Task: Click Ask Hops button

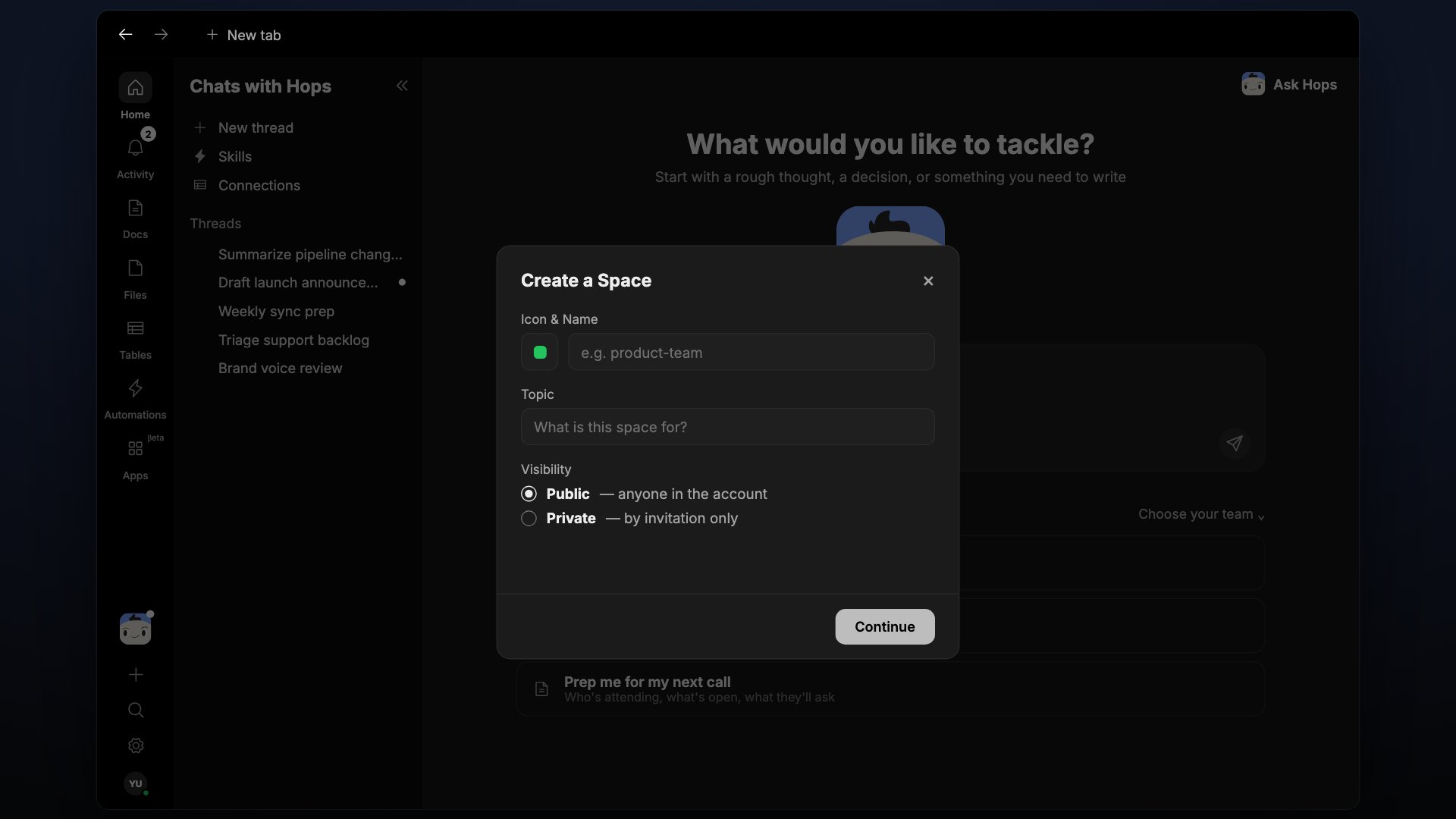Action: pyautogui.click(x=1289, y=85)
